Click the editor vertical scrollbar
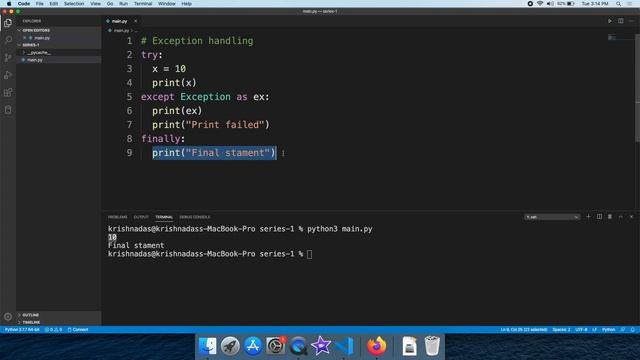Screen dimensions: 640x360 point(638,88)
